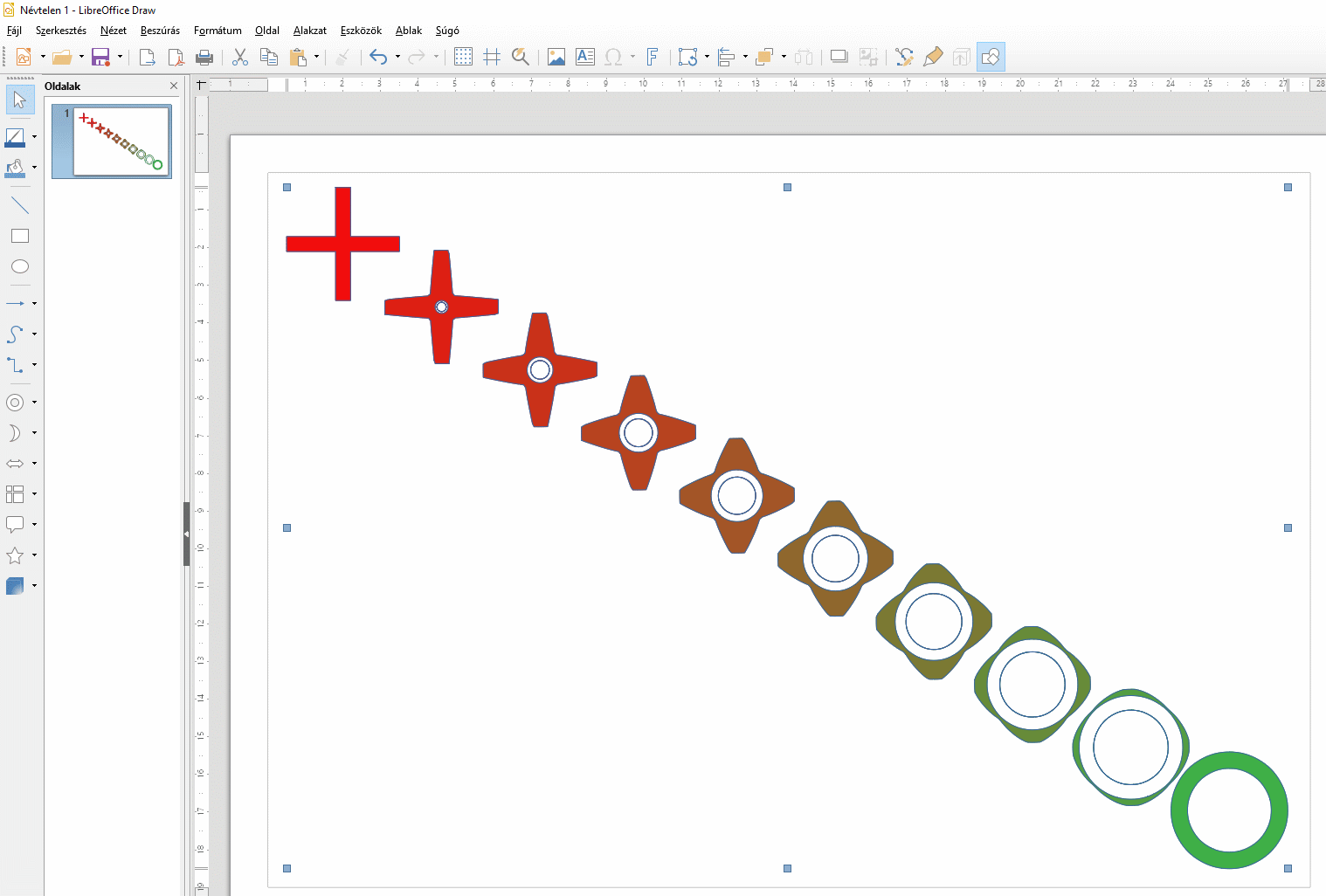The height and width of the screenshot is (896, 1326).
Task: Open the Formátum menu
Action: 218,31
